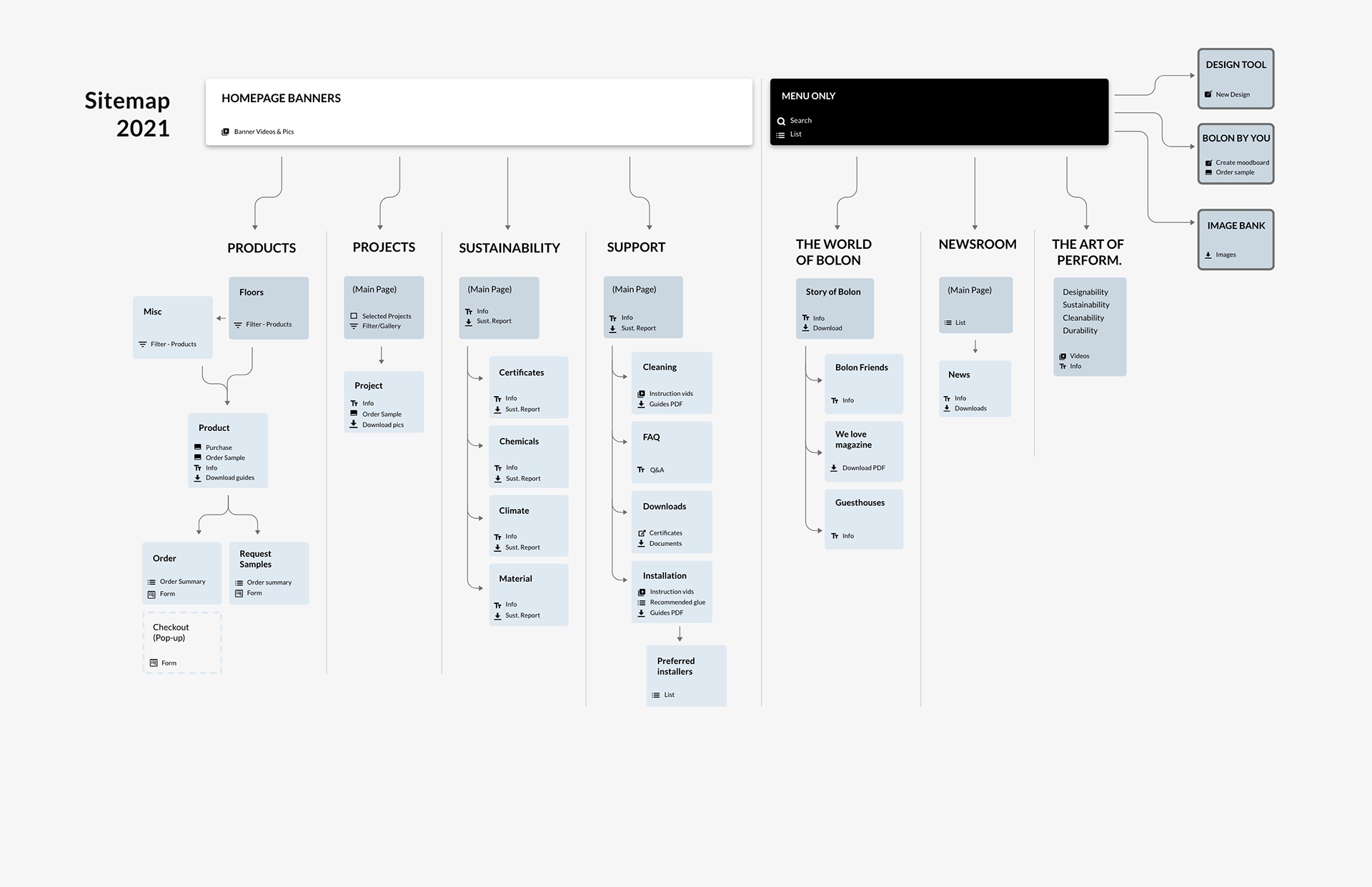Click the Form icon in Checkout pop-up
The image size is (1372, 887).
[154, 663]
